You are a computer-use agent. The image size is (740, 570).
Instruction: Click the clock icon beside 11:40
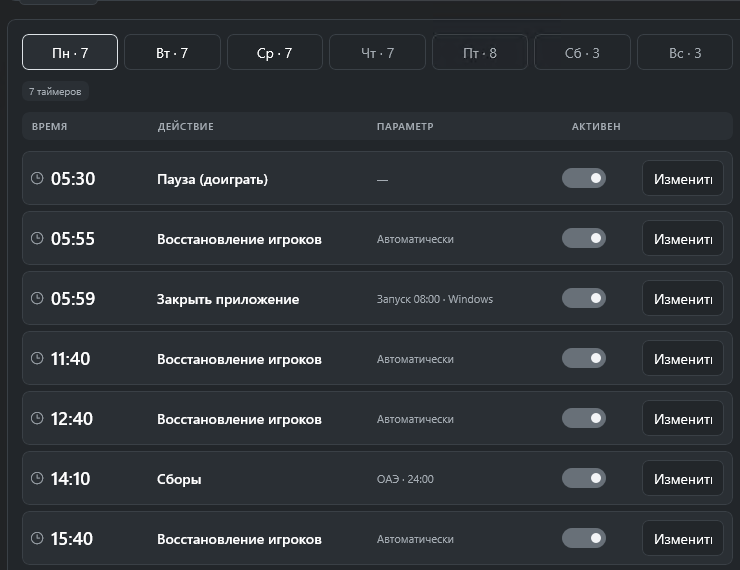point(37,358)
